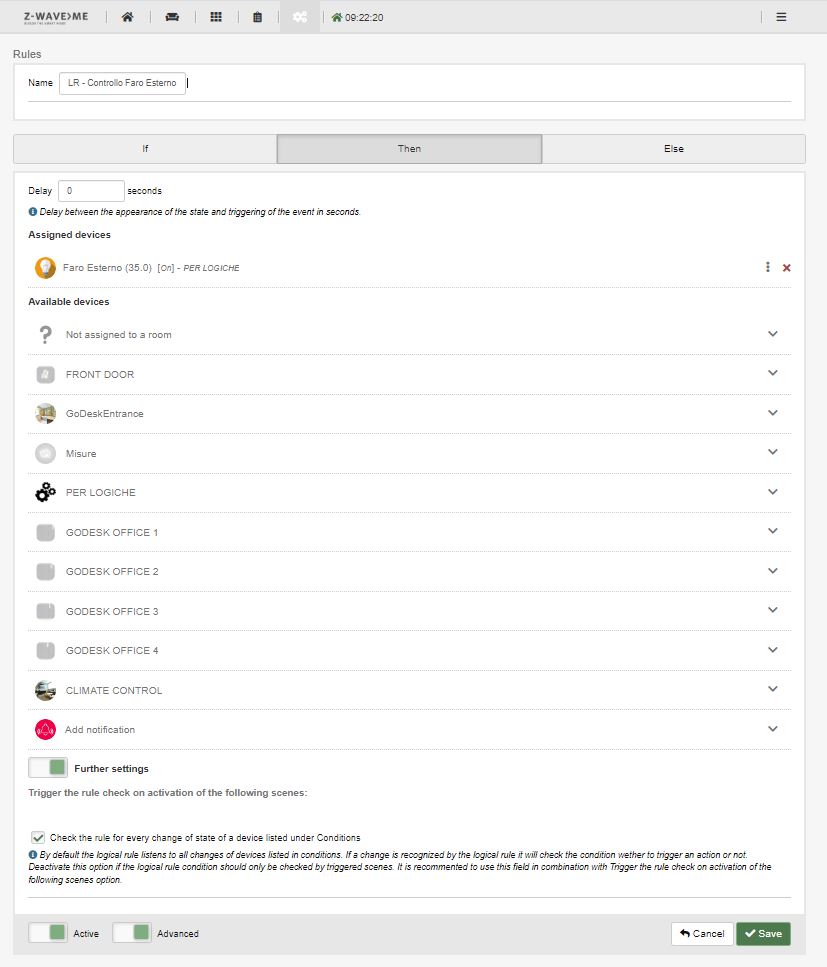Expand the FRONT DOOR device list
The image size is (827, 967).
click(772, 373)
